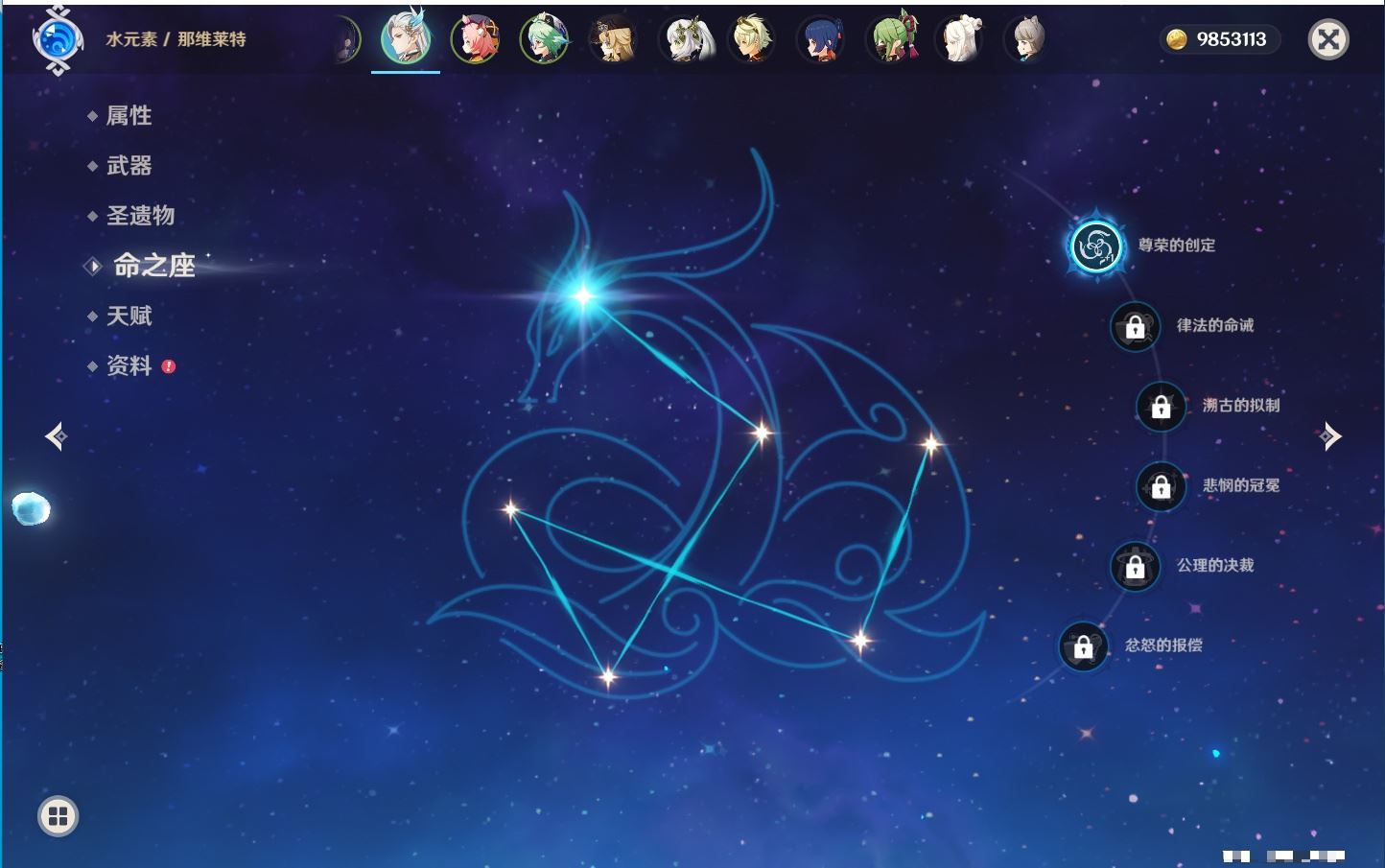Select the 命之座 constellation tab
Viewport: 1385px width, 868px height.
154,266
